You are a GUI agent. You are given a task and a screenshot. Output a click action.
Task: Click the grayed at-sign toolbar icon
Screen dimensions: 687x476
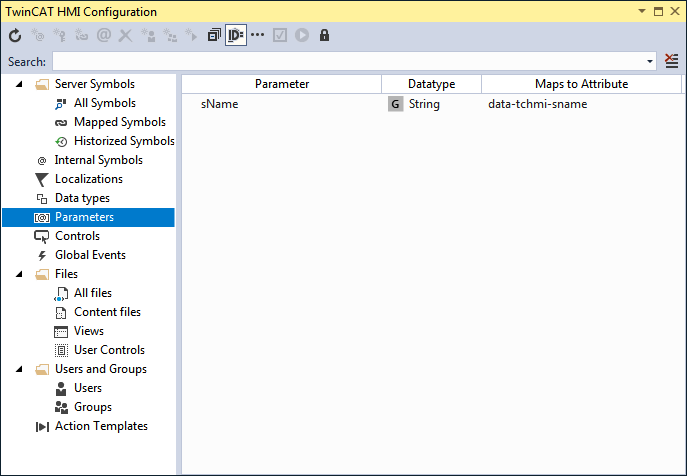pos(104,36)
